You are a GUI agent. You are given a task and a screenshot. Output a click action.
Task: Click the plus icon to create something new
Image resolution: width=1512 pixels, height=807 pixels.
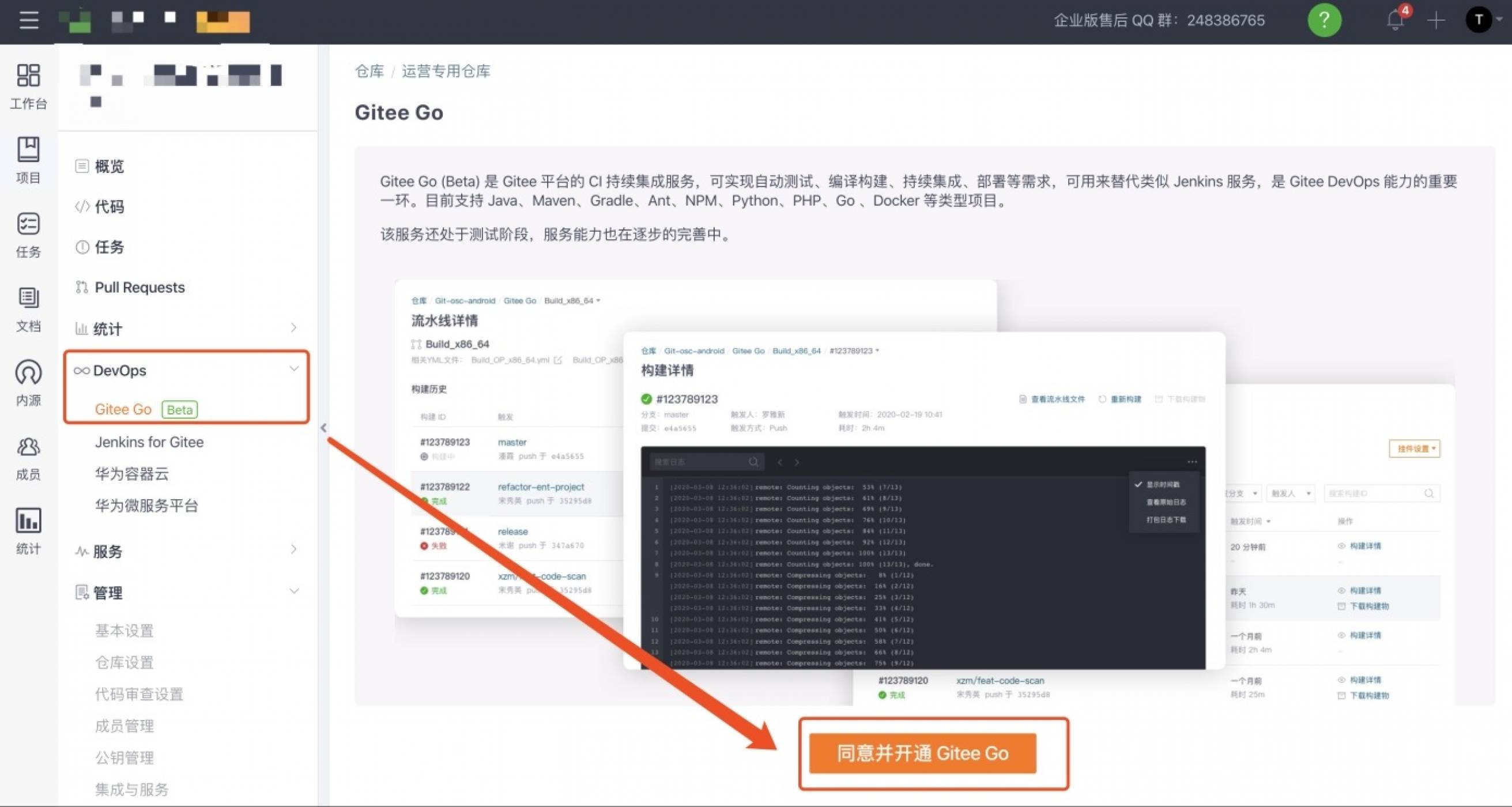[1436, 21]
